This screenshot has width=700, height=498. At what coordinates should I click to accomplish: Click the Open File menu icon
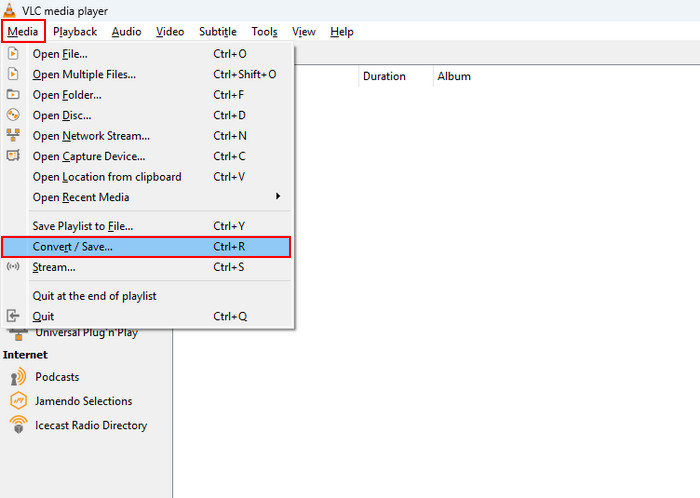[13, 54]
